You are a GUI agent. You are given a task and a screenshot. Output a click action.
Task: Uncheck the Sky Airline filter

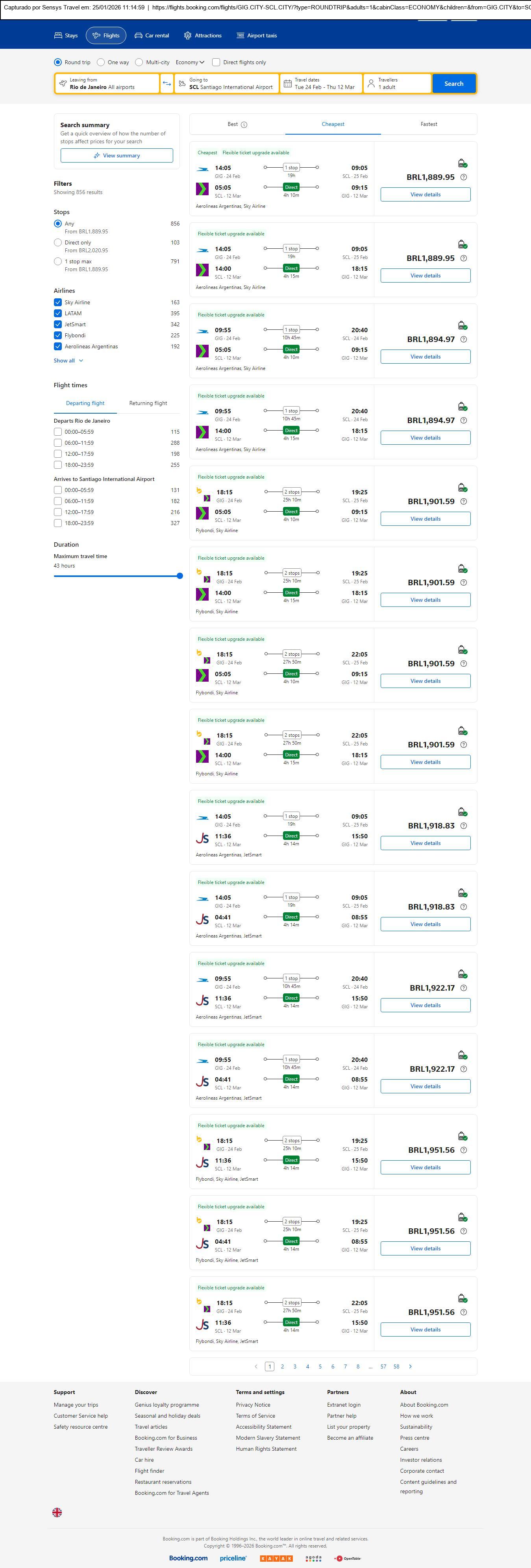click(58, 303)
